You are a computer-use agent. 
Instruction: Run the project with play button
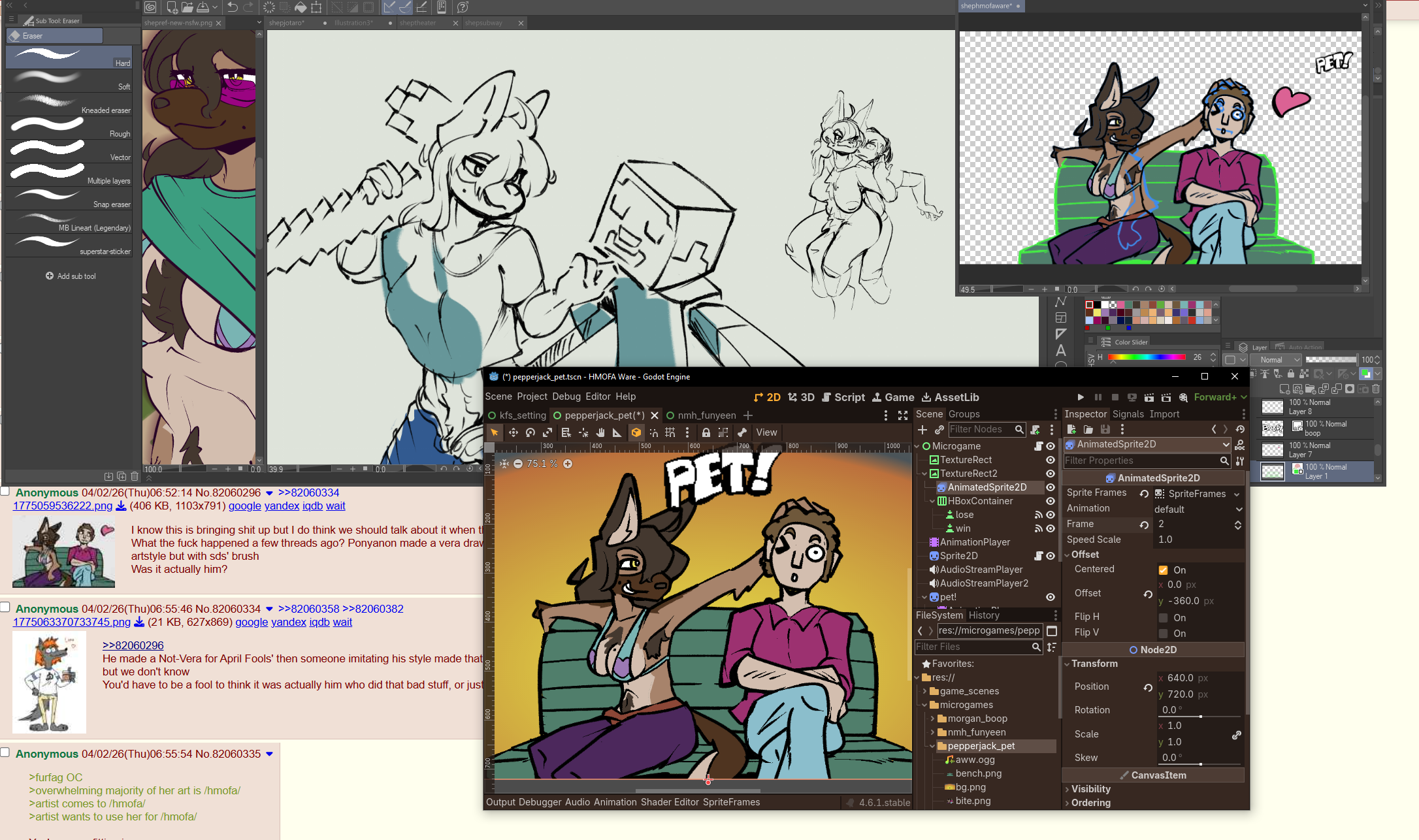1081,397
